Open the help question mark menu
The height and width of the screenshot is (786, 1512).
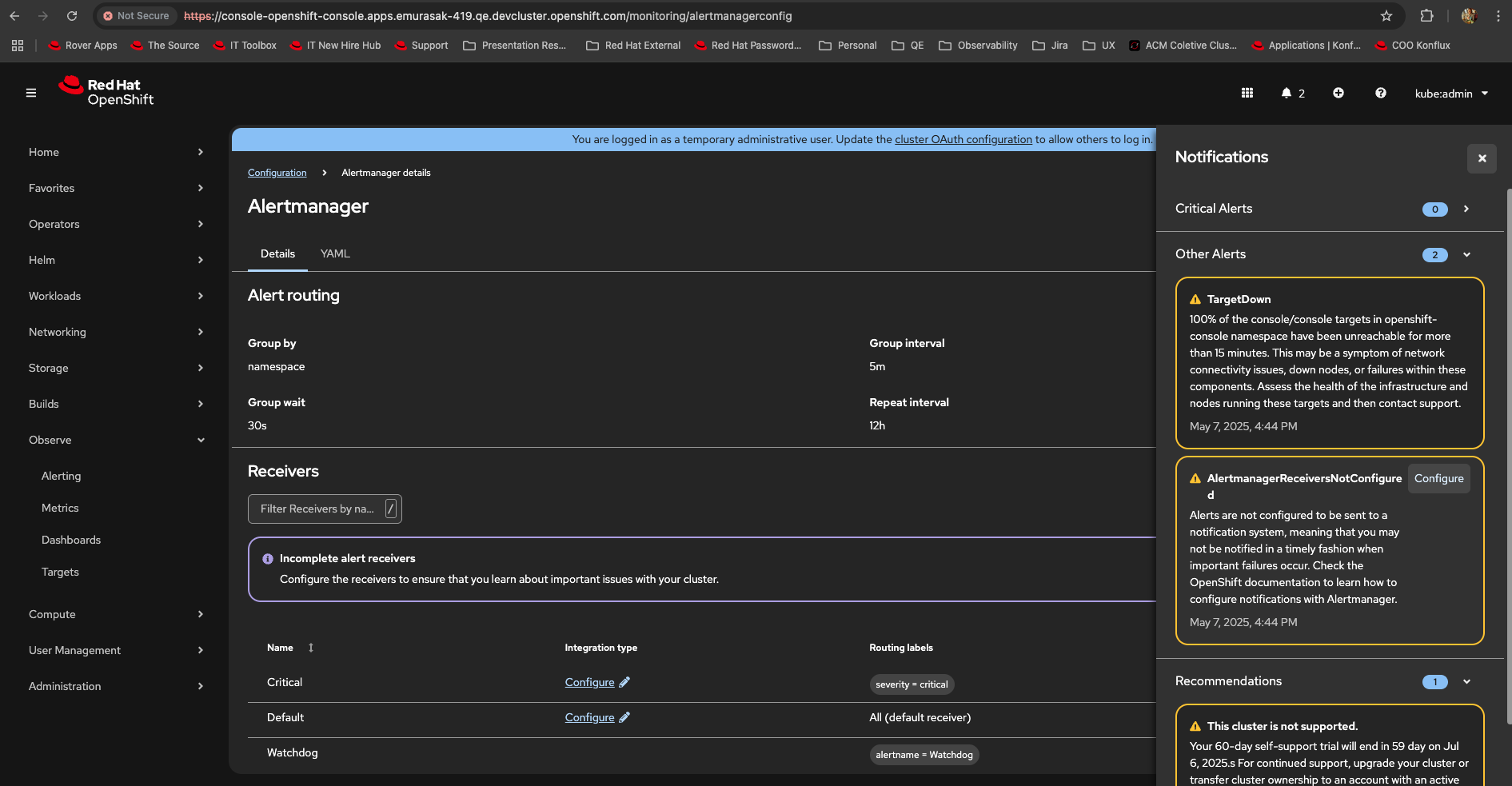pyautogui.click(x=1380, y=93)
